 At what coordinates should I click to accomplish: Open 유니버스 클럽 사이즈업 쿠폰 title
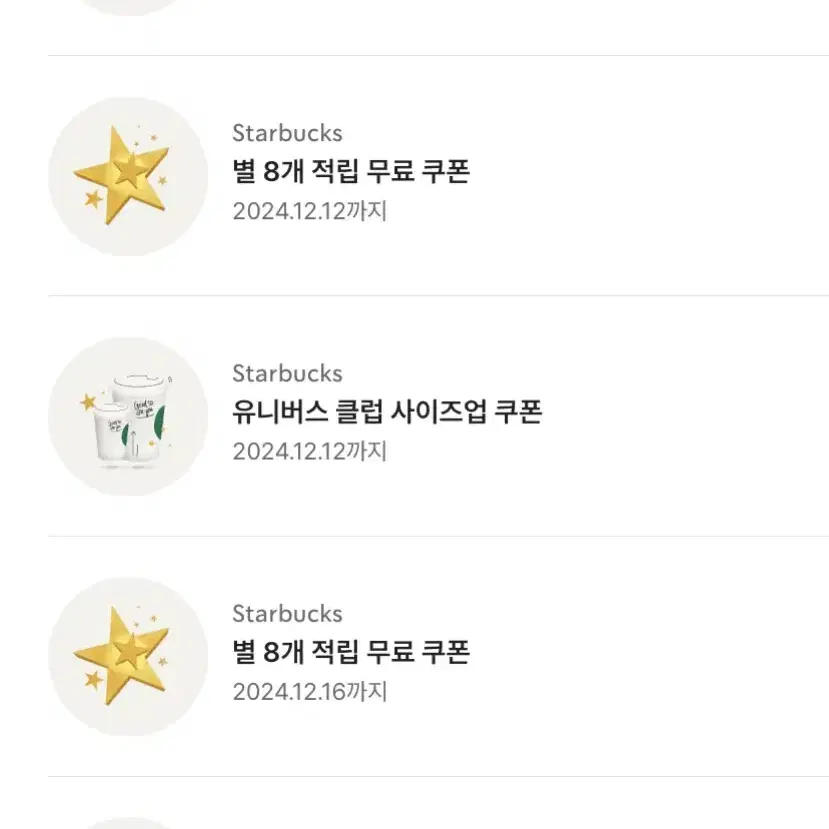tap(387, 412)
